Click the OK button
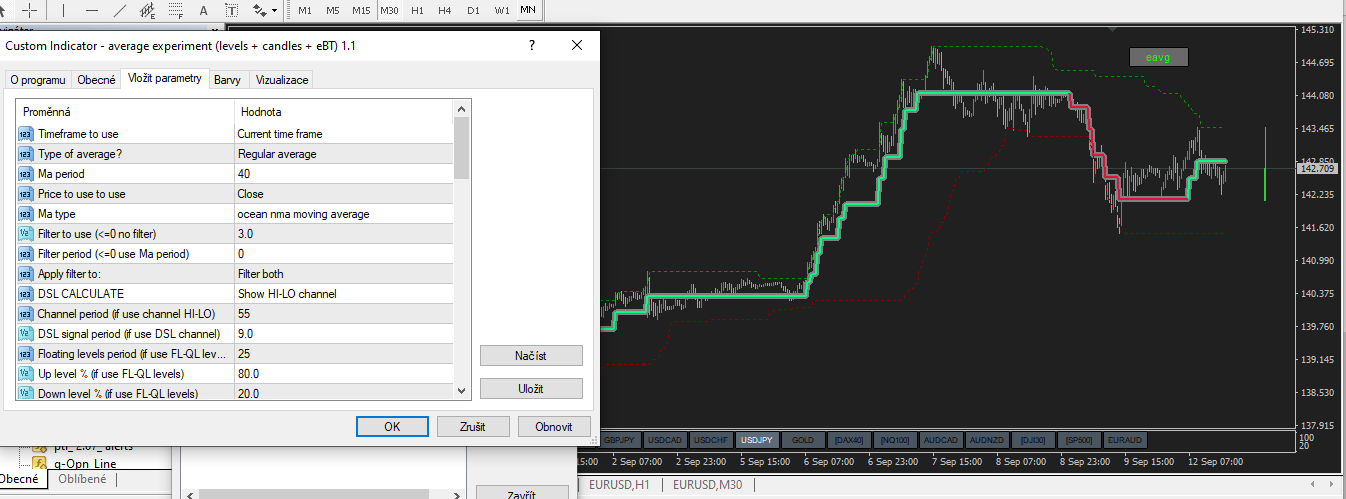Image resolution: width=1346 pixels, height=499 pixels. coord(392,426)
